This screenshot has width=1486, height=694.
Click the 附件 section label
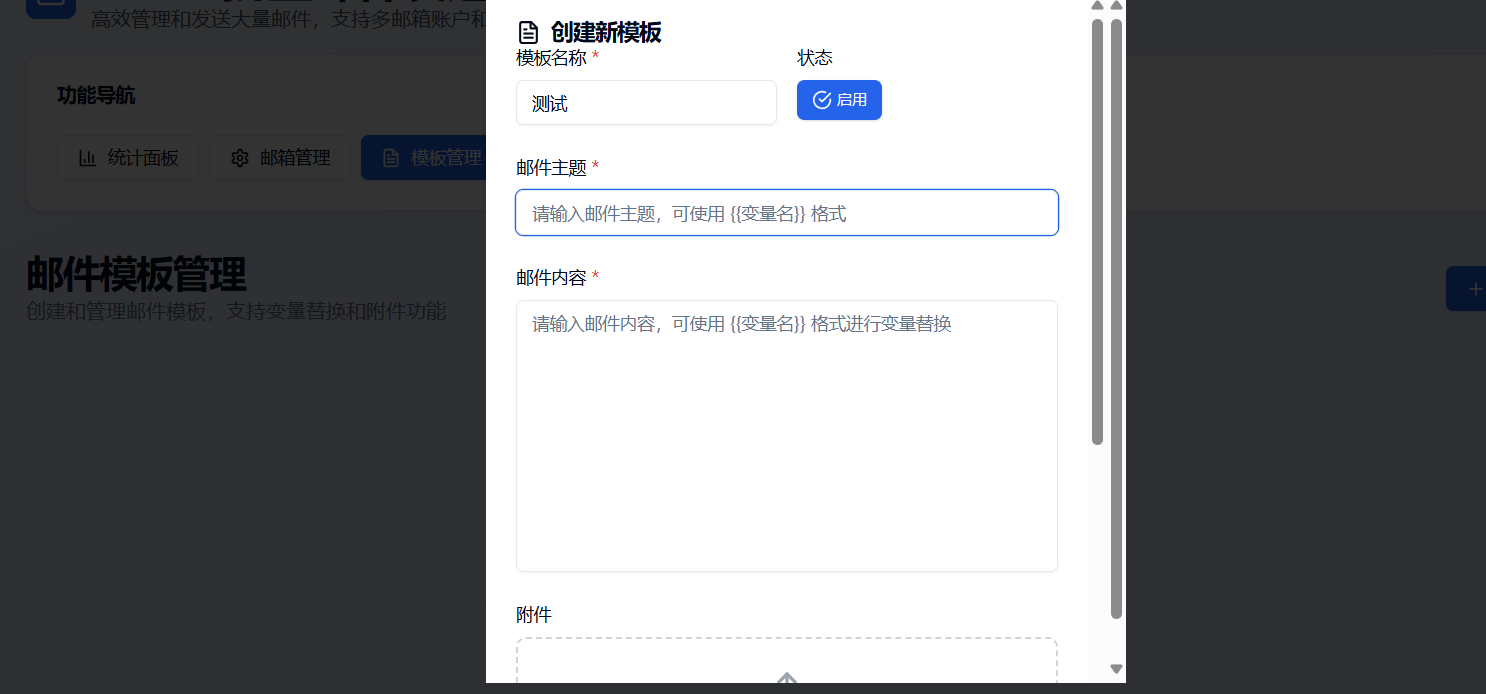534,614
